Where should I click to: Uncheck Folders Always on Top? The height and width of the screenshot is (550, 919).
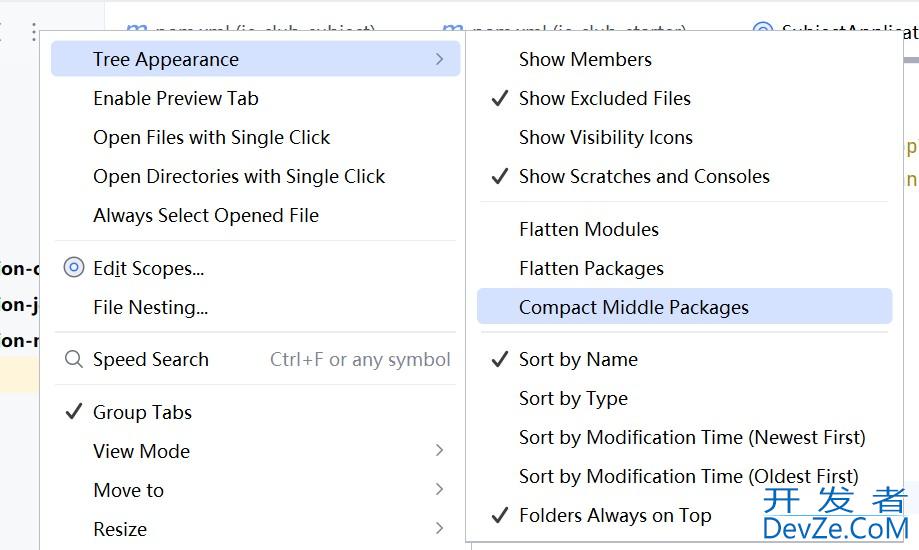coord(614,516)
